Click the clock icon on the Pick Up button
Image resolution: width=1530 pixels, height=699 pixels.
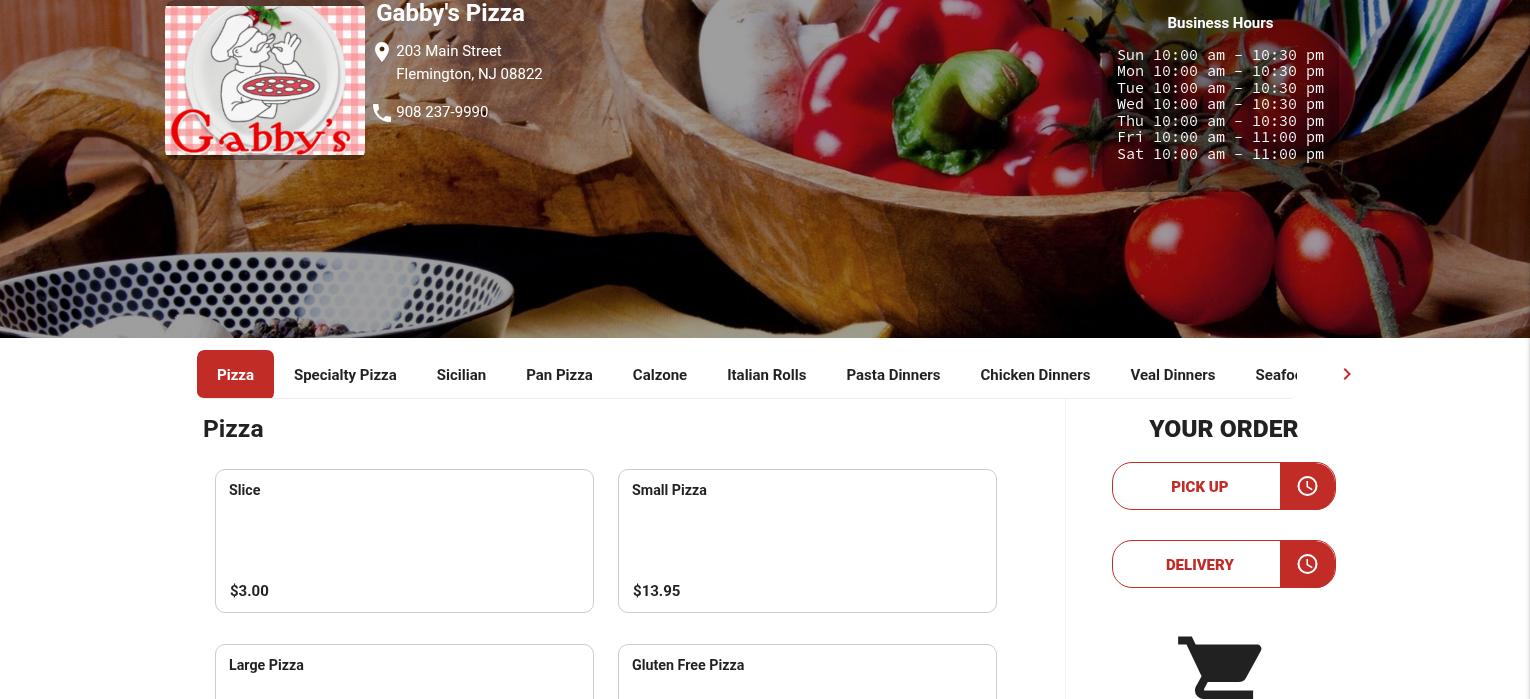click(1307, 486)
